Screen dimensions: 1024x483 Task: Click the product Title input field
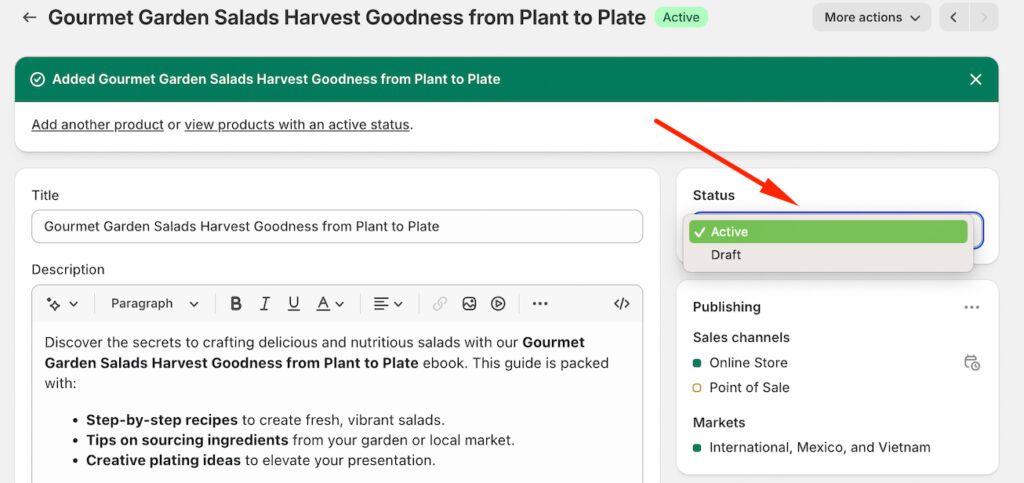click(x=337, y=226)
